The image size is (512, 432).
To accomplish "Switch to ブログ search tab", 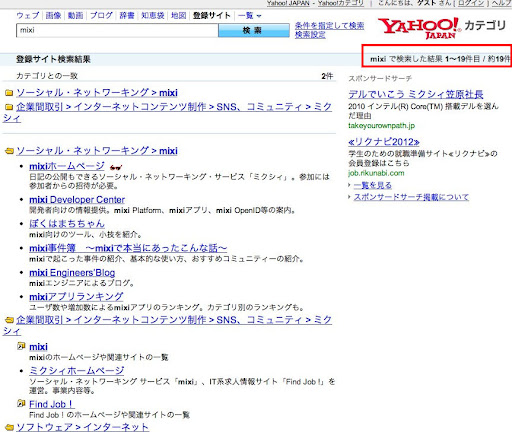I will coord(101,16).
